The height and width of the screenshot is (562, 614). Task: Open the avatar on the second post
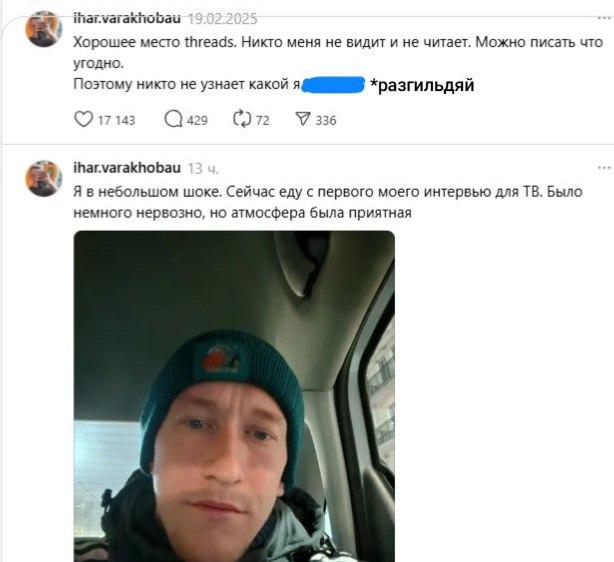coord(44,179)
